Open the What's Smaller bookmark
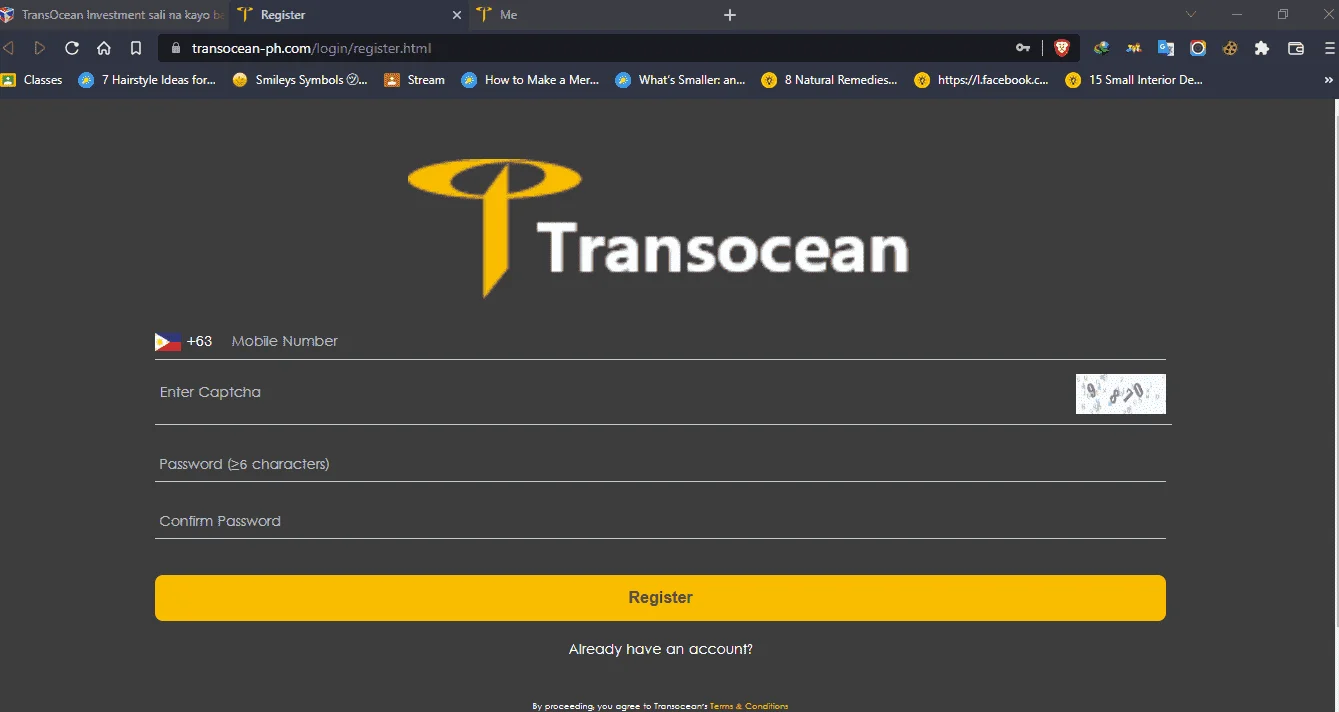The height and width of the screenshot is (712, 1339). coord(681,80)
